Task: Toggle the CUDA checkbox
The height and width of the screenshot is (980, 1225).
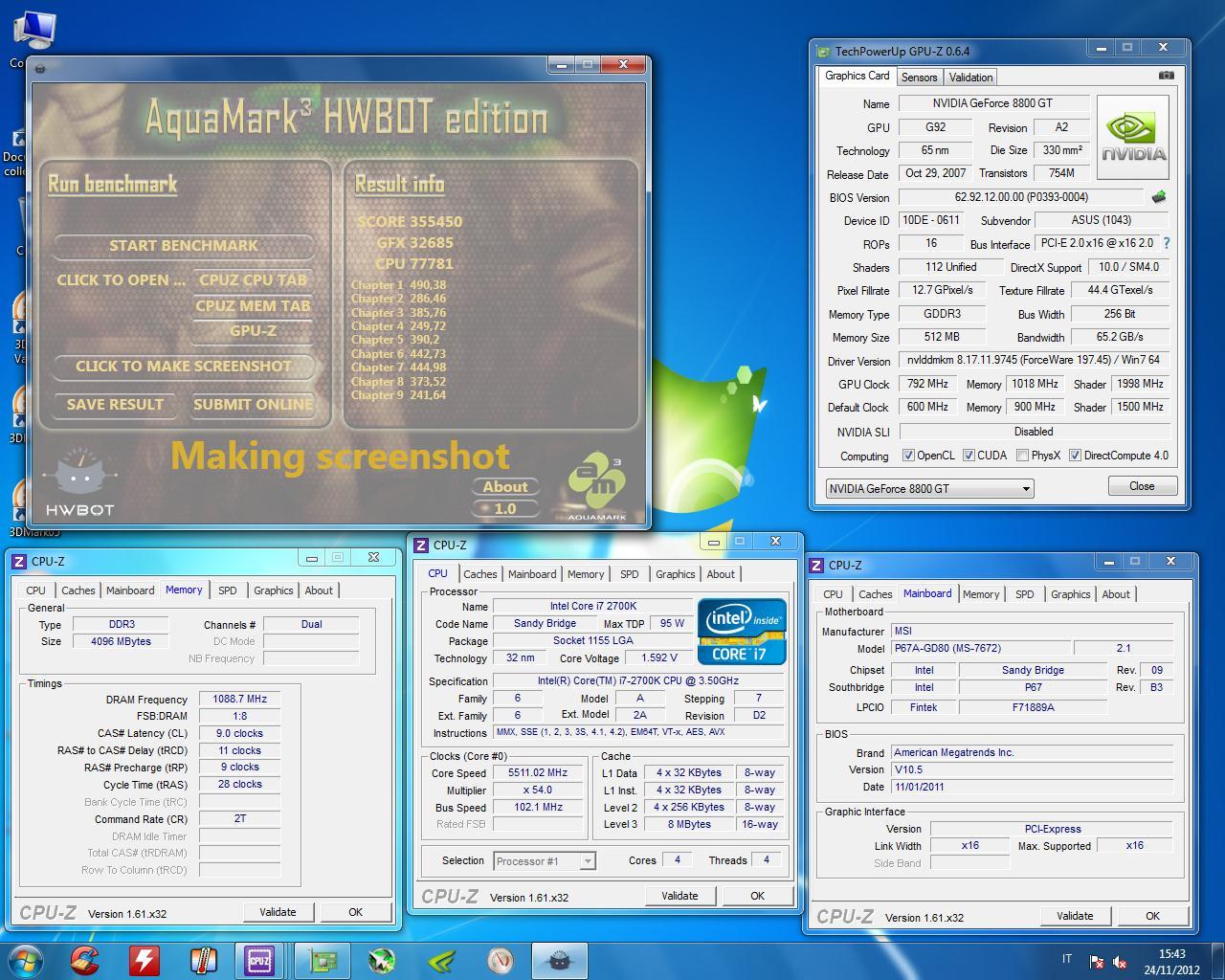Action: point(969,456)
